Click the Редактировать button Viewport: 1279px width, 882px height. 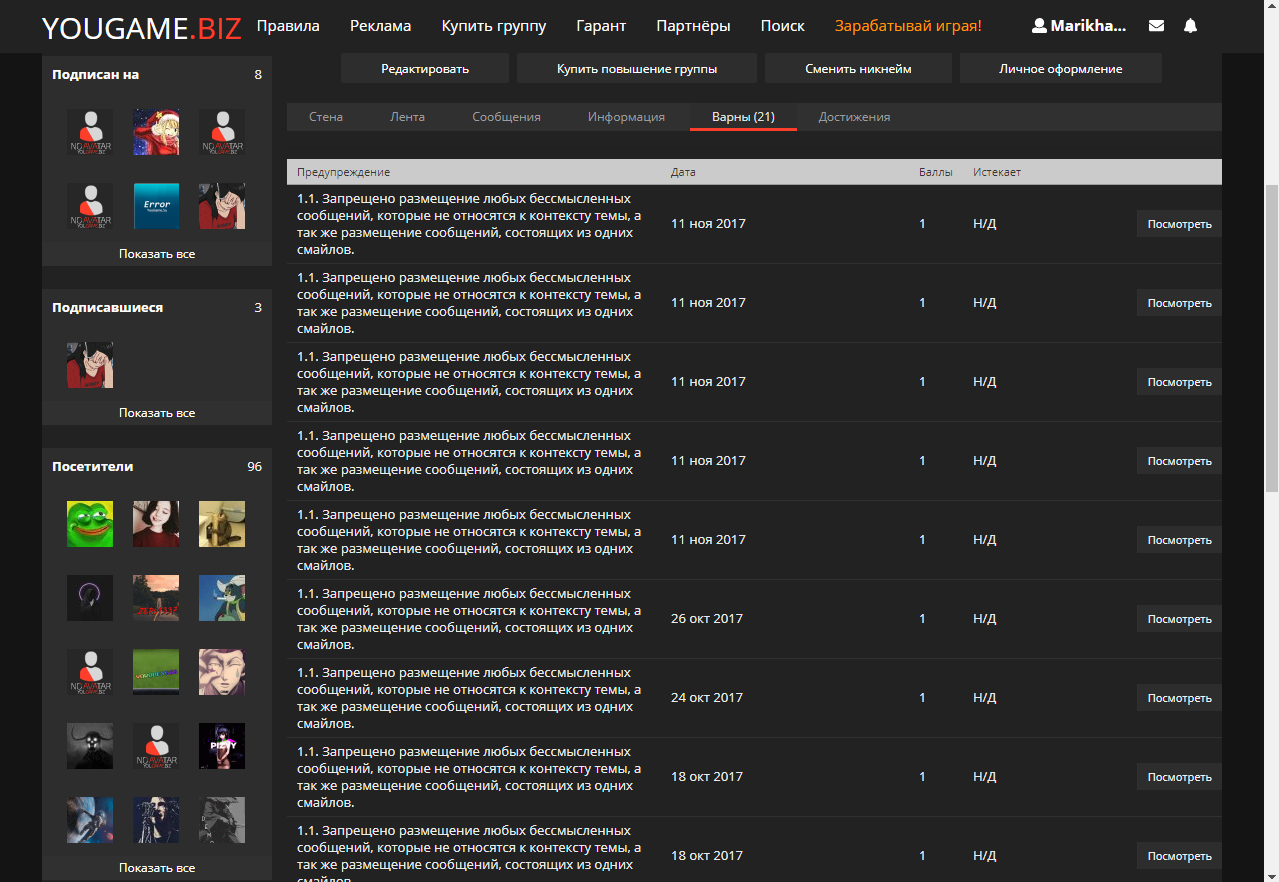425,69
